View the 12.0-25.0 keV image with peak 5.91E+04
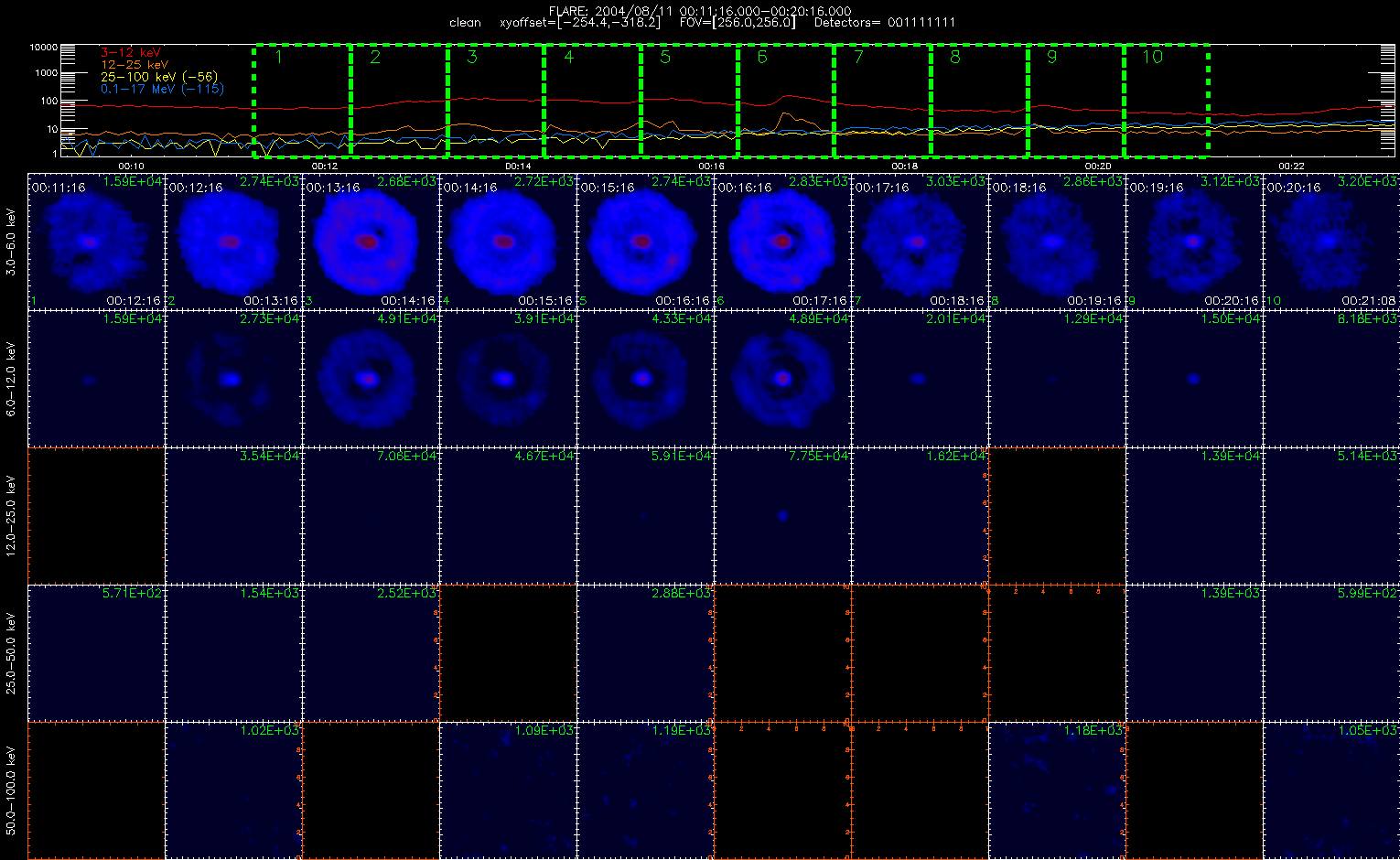 pyautogui.click(x=645, y=516)
